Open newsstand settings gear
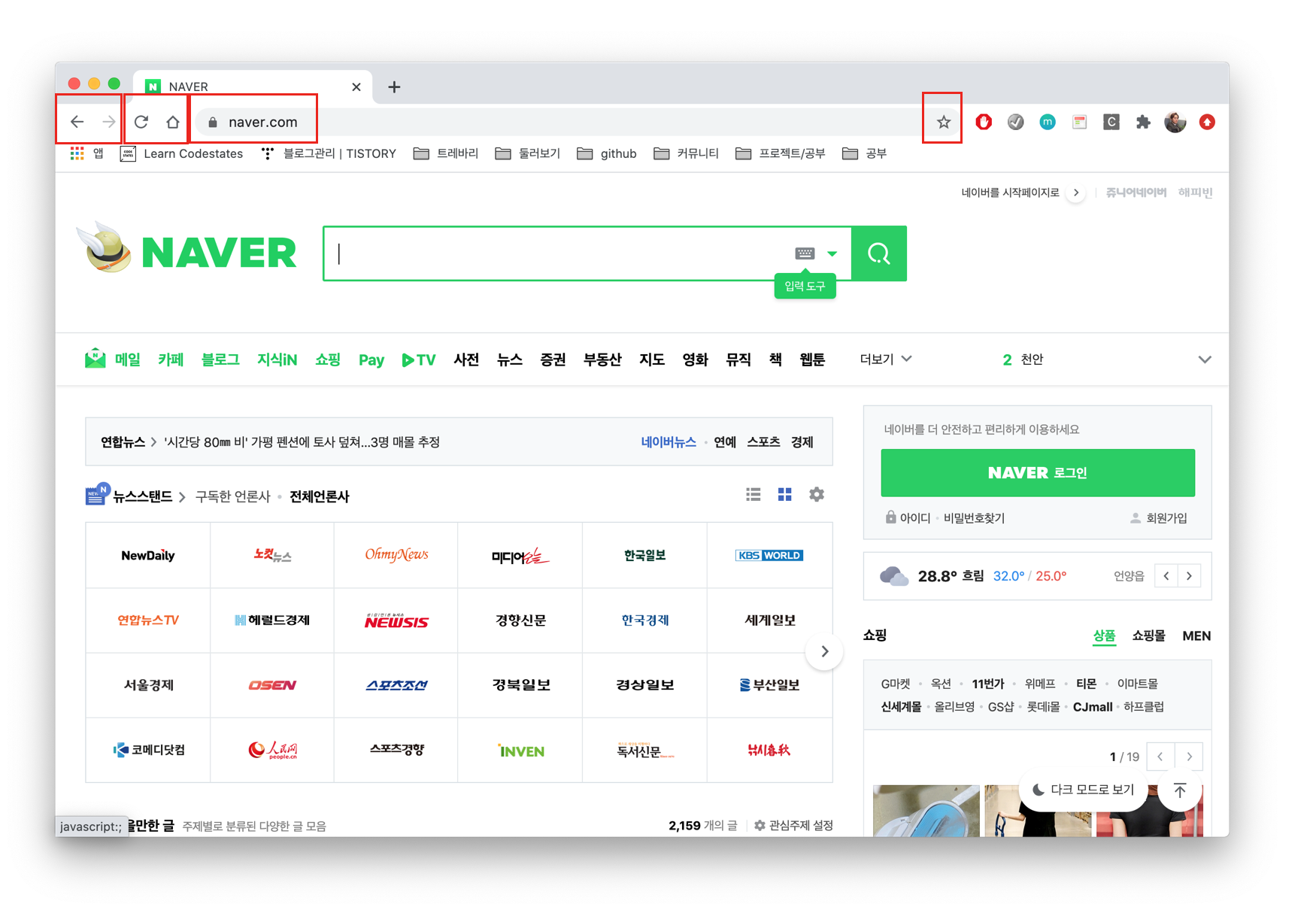 [816, 494]
